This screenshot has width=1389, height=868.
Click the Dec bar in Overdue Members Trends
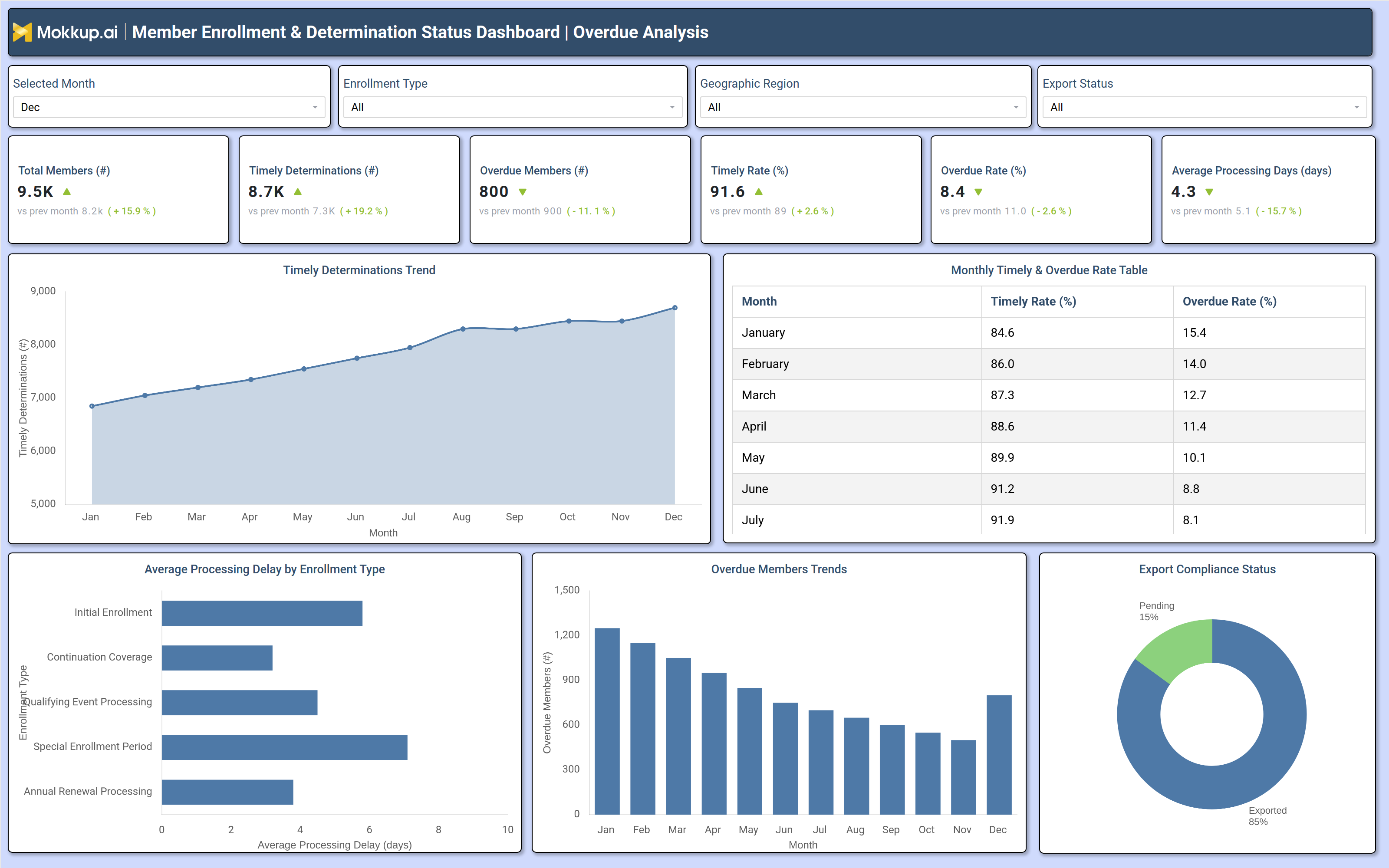(999, 755)
